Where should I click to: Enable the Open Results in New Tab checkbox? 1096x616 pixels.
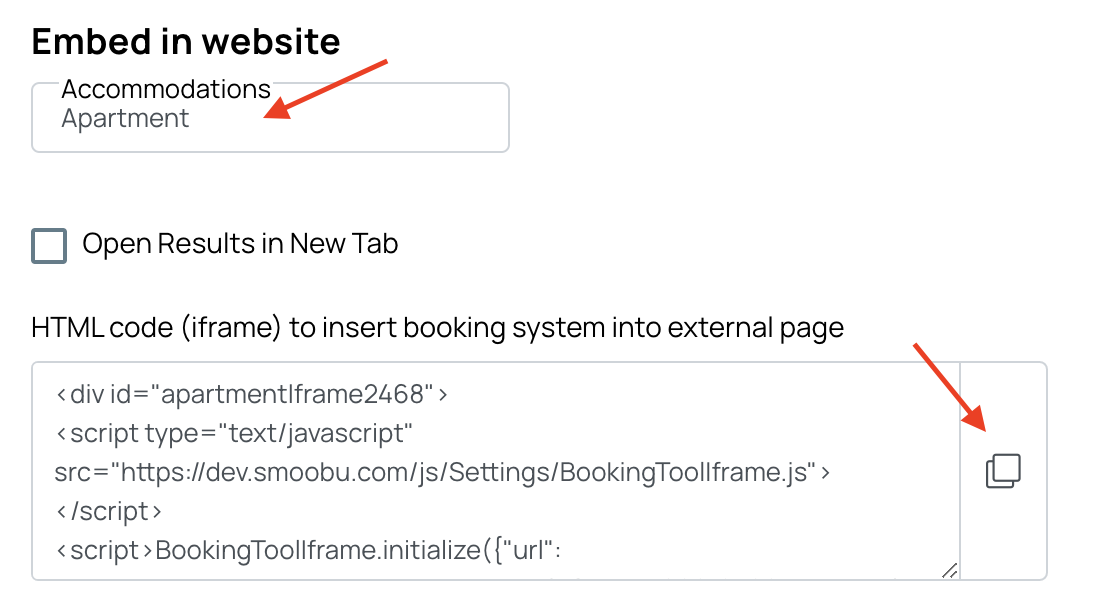click(x=49, y=245)
